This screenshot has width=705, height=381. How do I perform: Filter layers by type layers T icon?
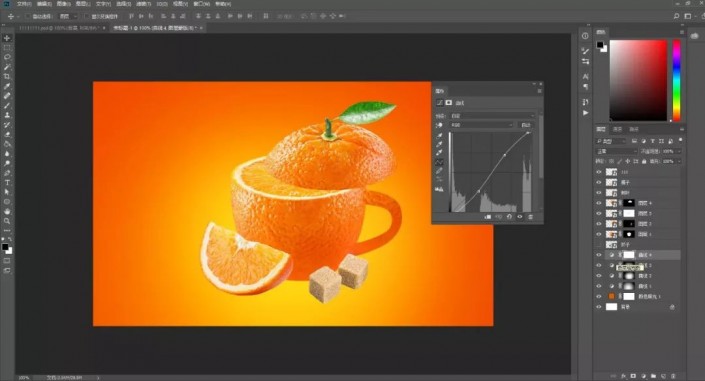pyautogui.click(x=652, y=141)
